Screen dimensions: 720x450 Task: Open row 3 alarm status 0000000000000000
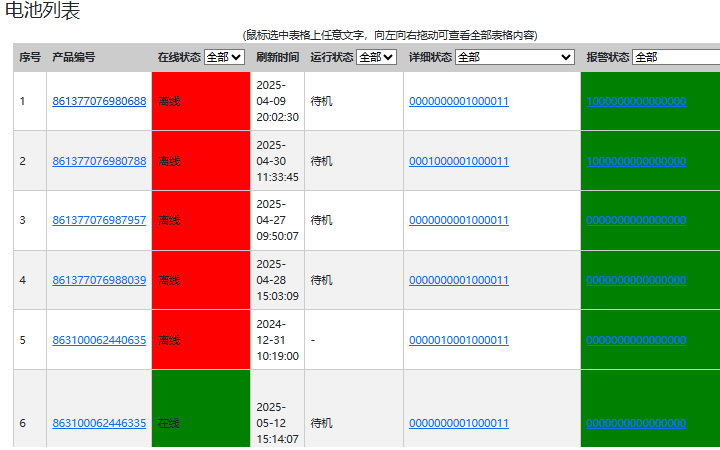pos(636,220)
